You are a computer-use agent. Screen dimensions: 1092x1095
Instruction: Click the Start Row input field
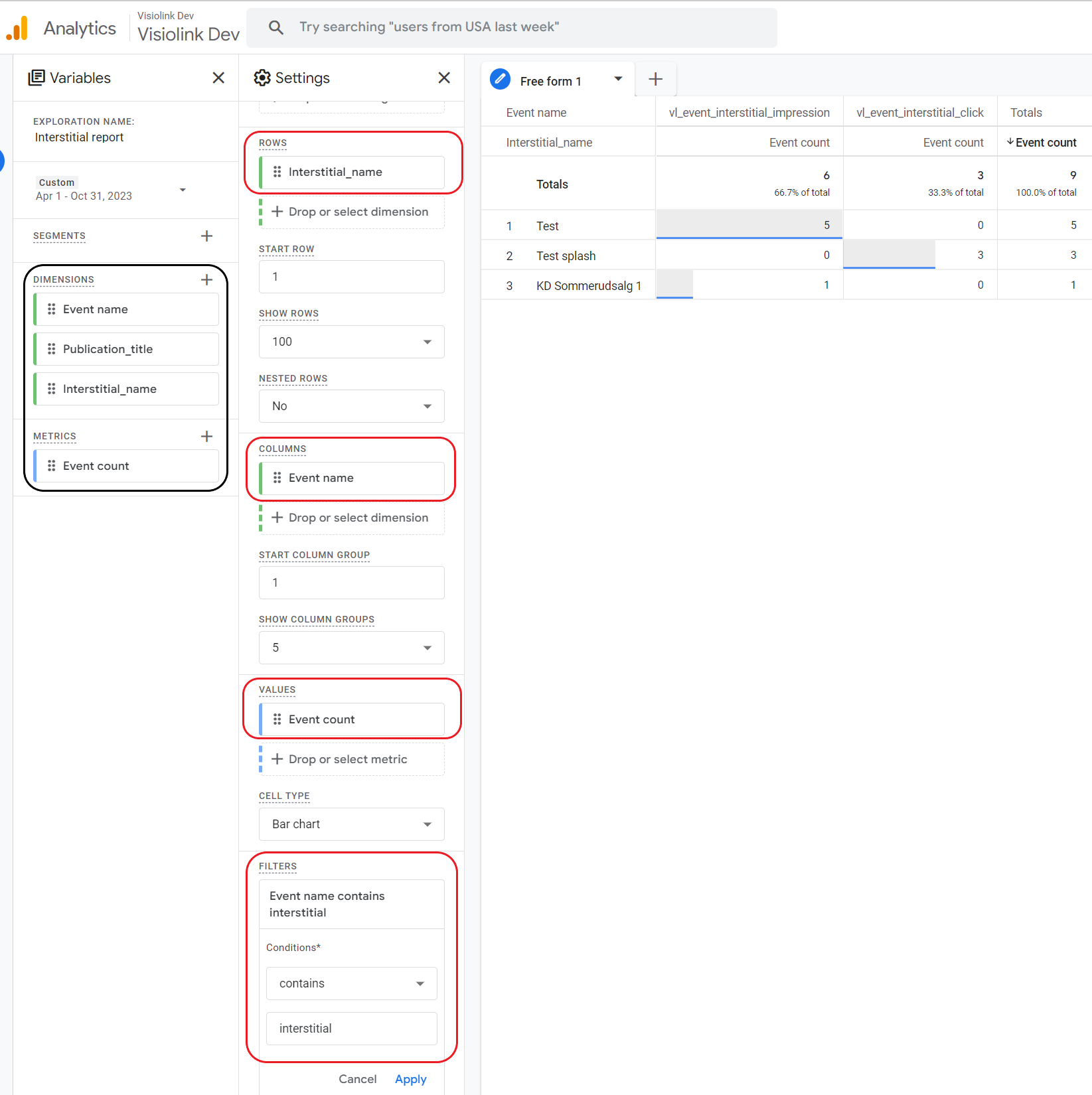(x=352, y=277)
